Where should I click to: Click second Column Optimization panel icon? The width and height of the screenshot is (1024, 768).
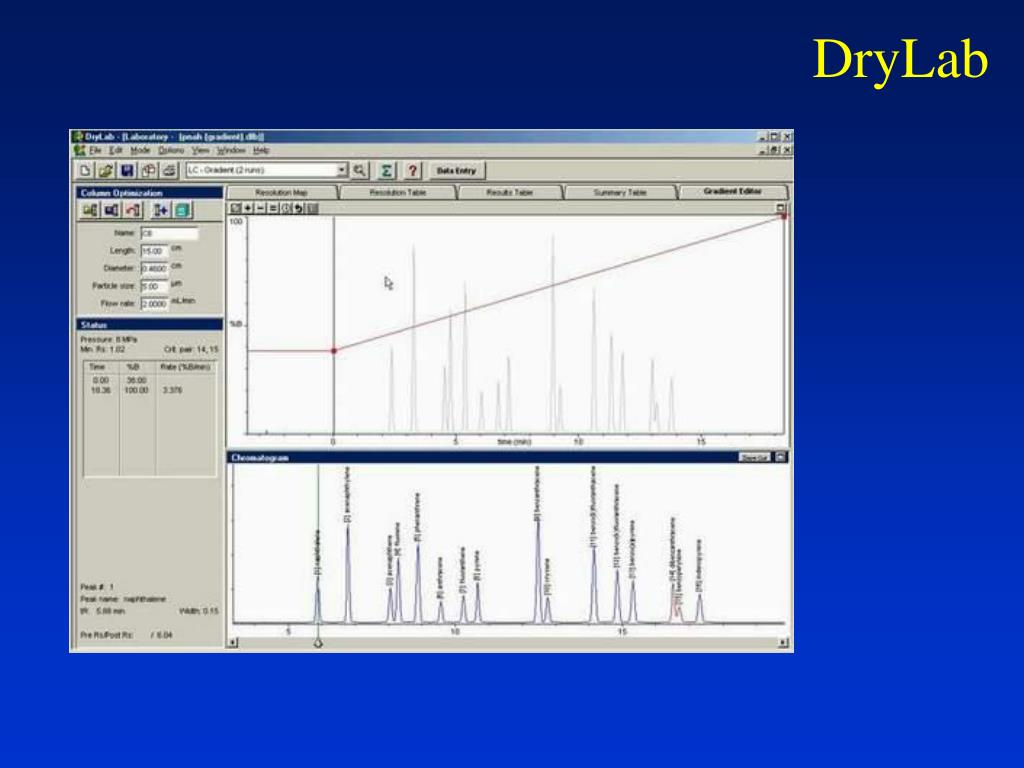coord(112,210)
